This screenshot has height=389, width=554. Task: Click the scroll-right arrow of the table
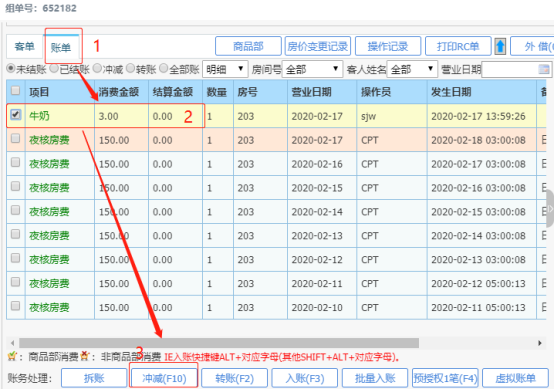pos(540,343)
